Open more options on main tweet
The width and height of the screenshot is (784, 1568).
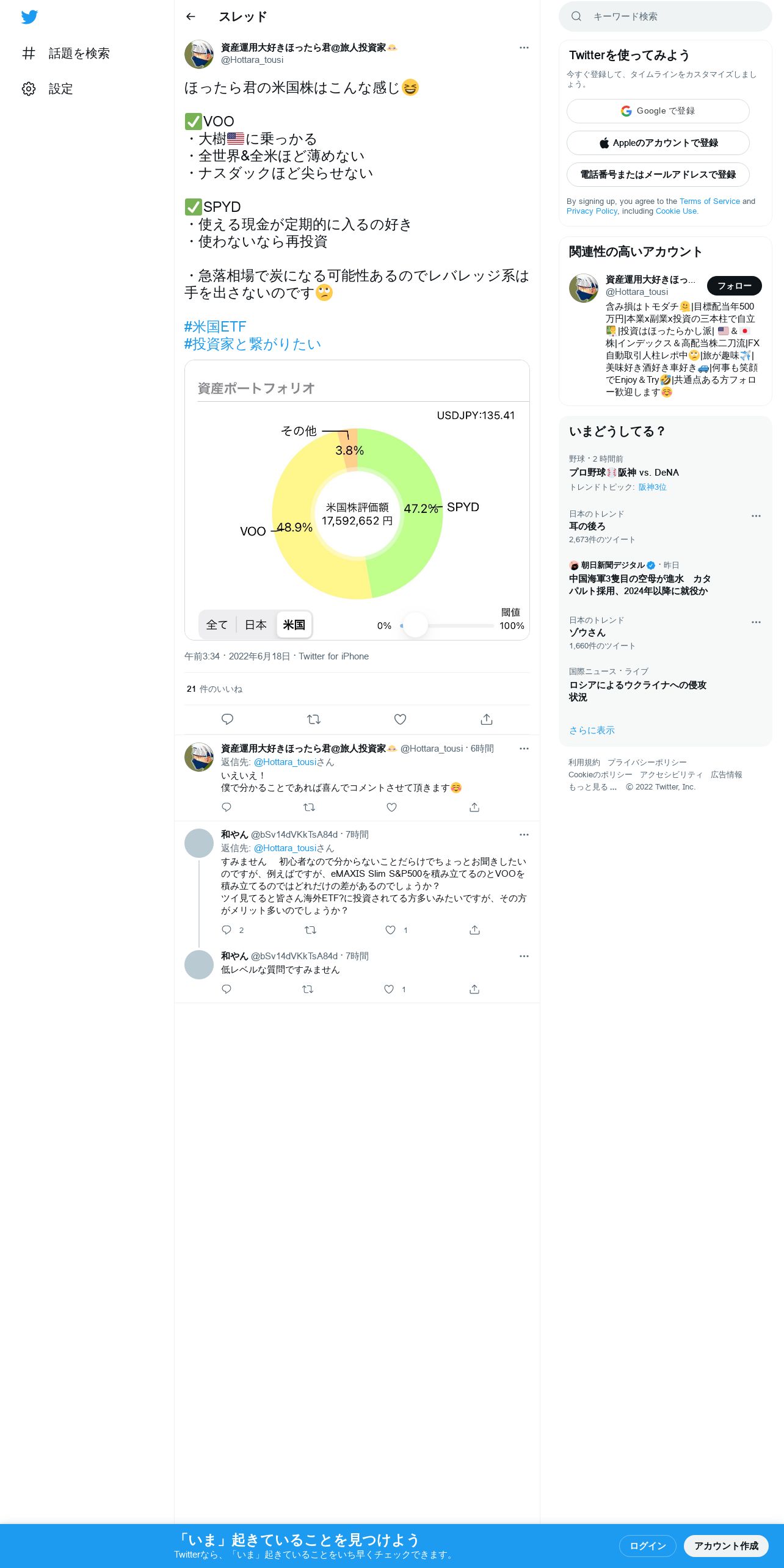[524, 48]
